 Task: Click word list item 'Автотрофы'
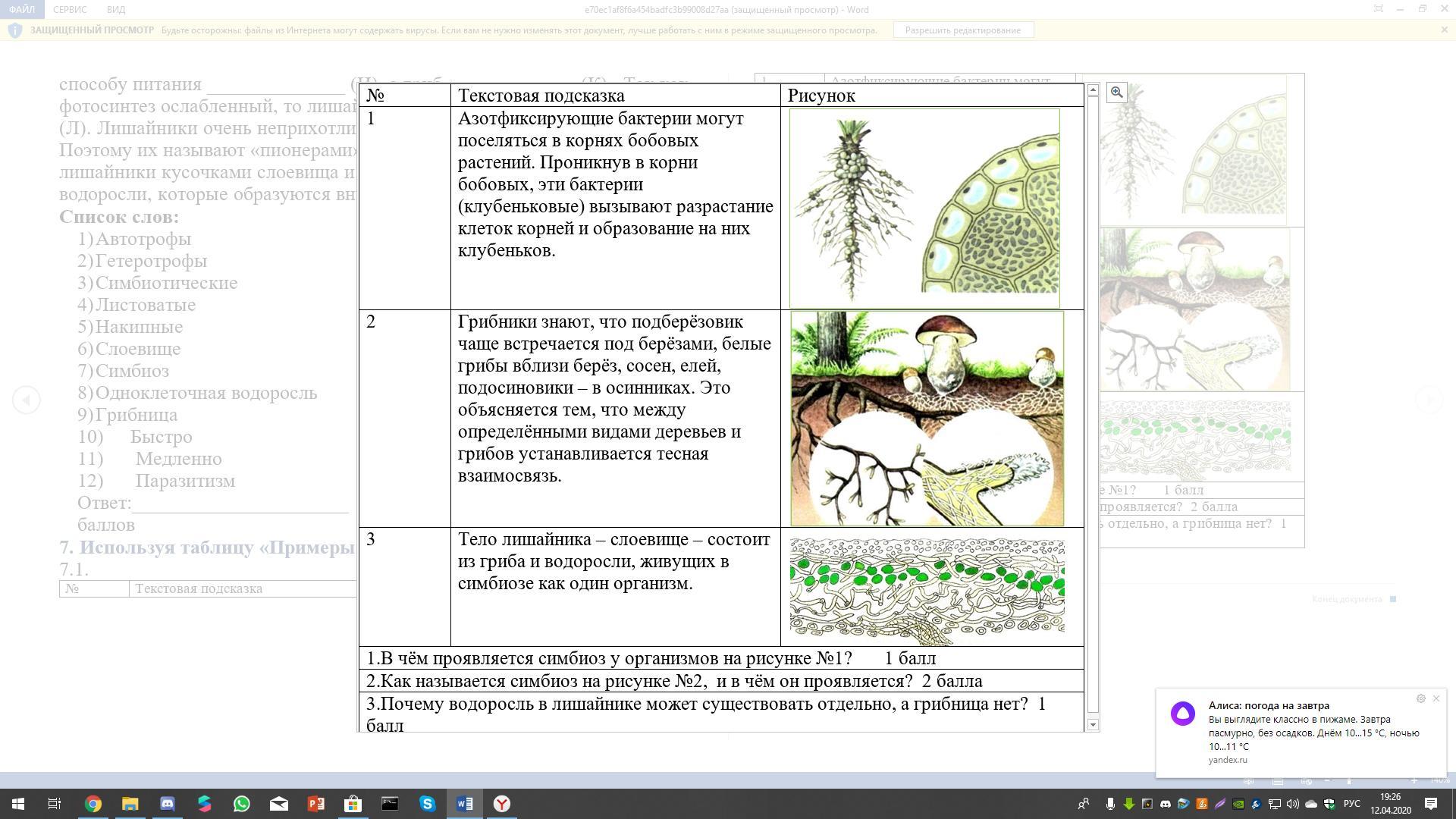[143, 239]
